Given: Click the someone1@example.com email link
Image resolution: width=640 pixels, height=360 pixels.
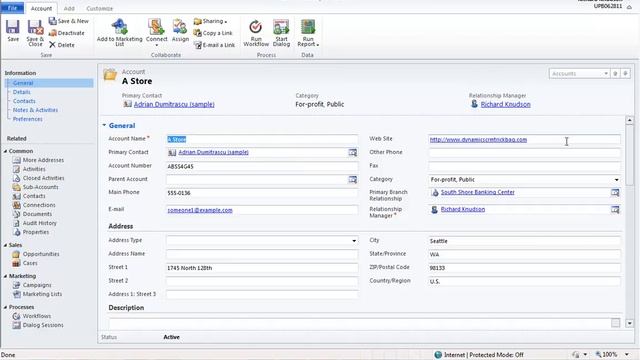Looking at the screenshot, I should pos(200,210).
